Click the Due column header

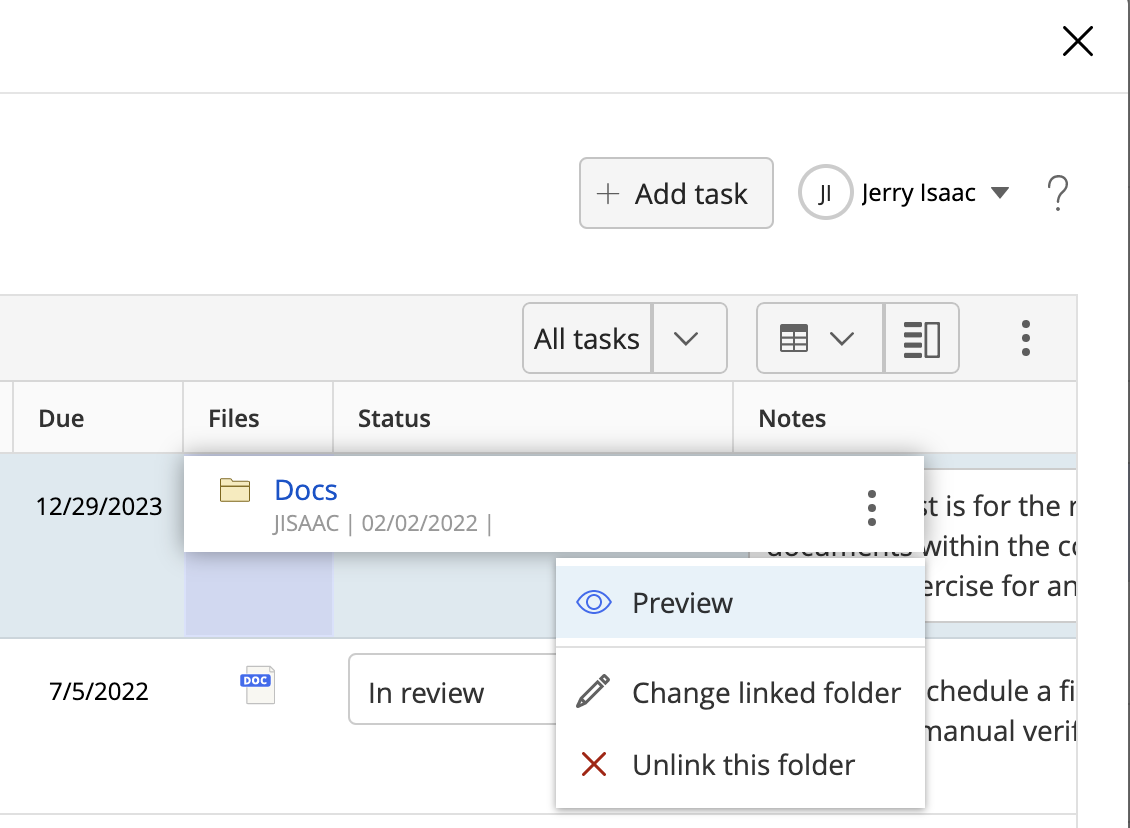[x=61, y=418]
